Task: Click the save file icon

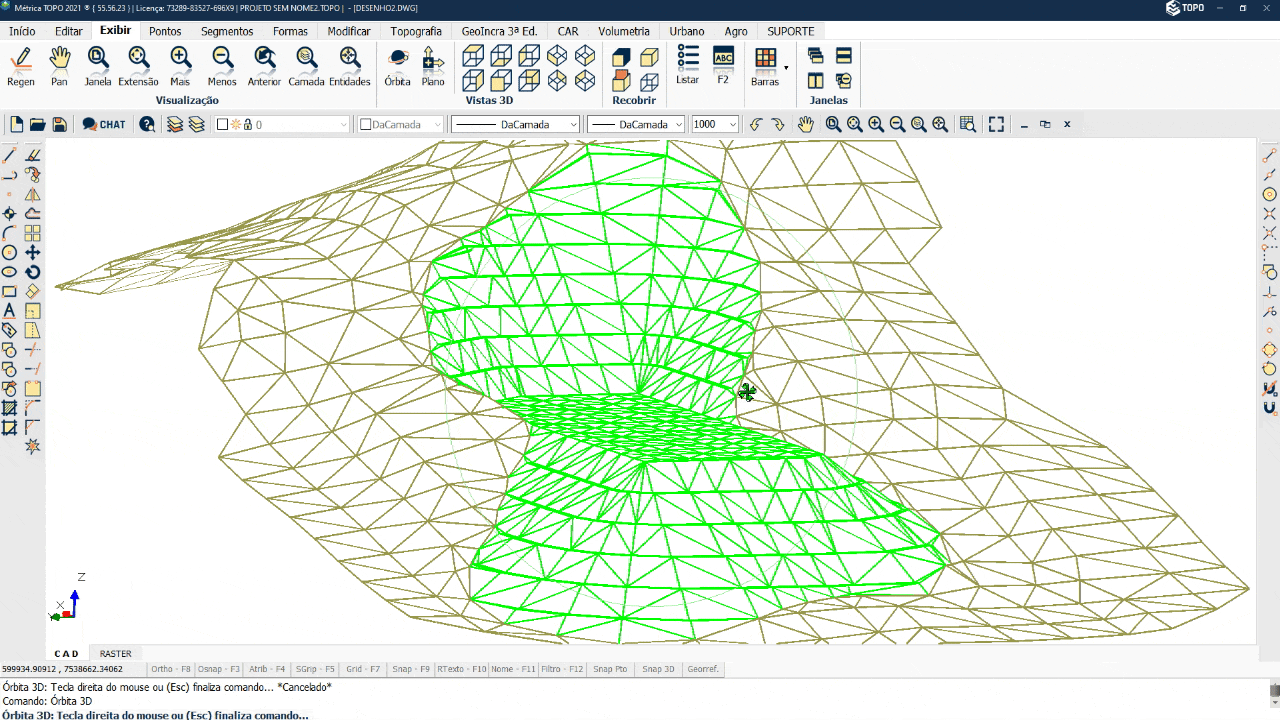Action: tap(60, 124)
